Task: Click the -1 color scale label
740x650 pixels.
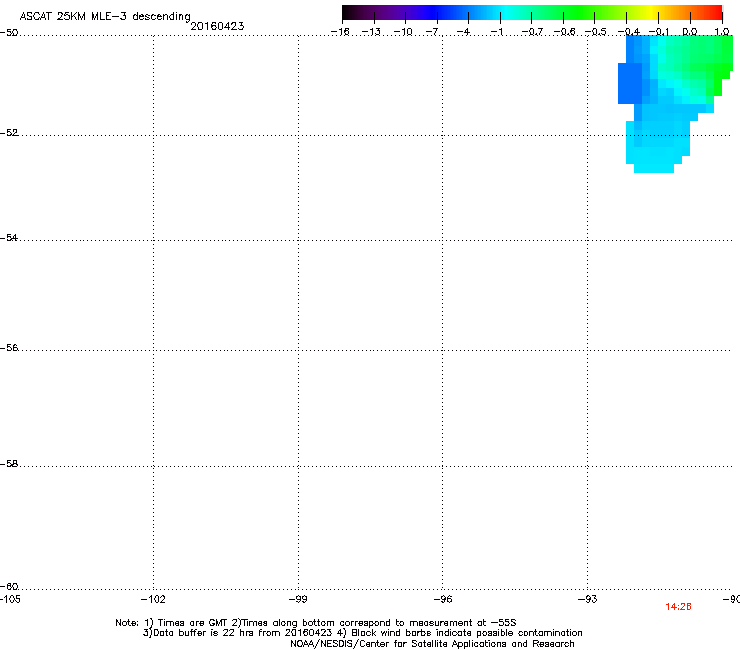Action: (x=496, y=32)
